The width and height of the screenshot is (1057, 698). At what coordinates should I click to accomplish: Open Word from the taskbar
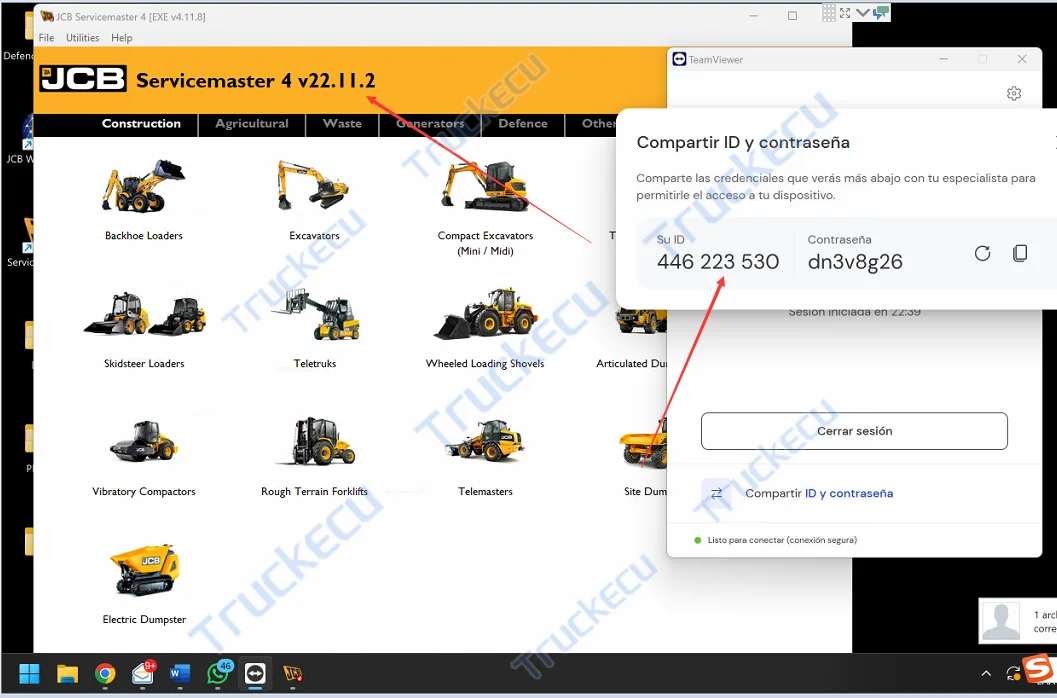pos(180,673)
